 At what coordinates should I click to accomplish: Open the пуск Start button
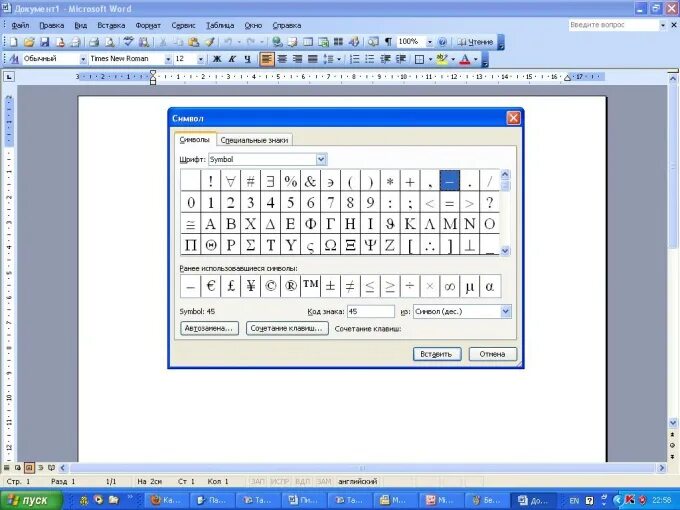click(x=29, y=500)
